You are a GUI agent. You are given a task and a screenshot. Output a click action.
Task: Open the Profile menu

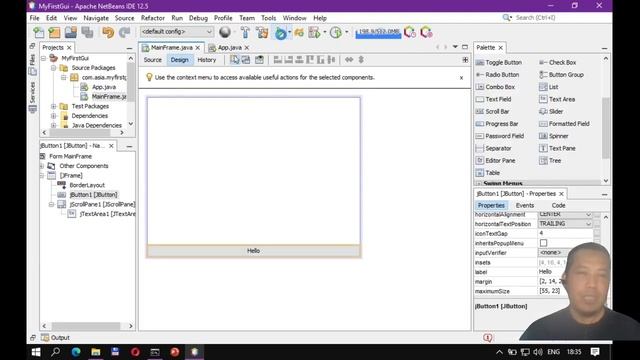(223, 18)
